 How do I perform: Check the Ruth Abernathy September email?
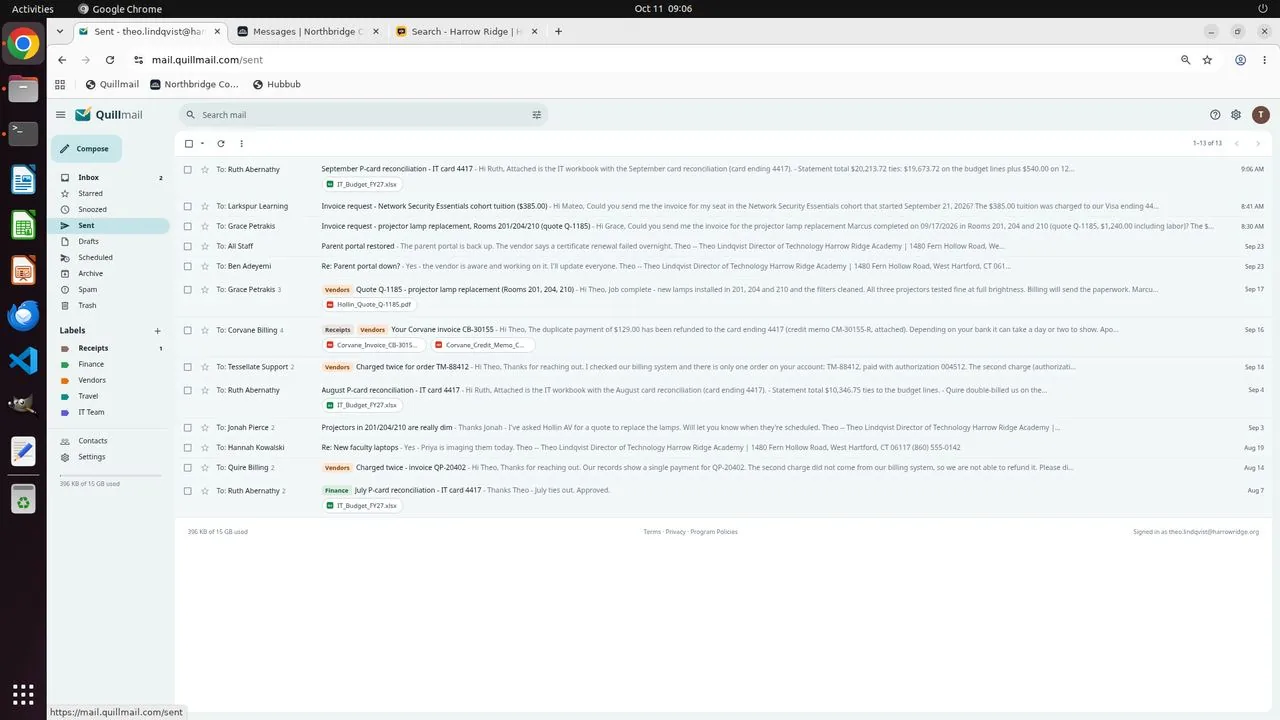click(187, 170)
